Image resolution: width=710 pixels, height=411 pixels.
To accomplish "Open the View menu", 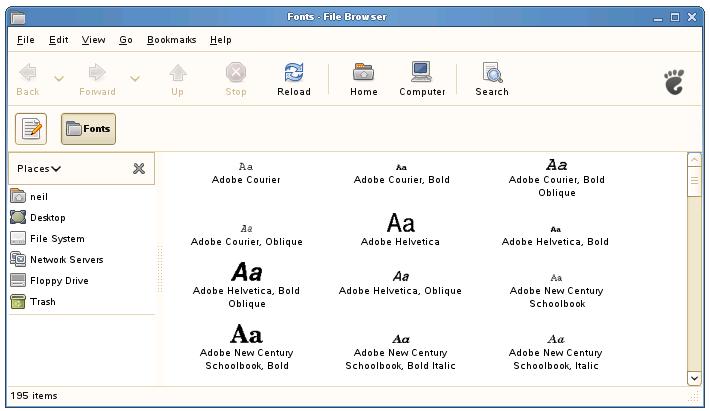I will point(93,40).
